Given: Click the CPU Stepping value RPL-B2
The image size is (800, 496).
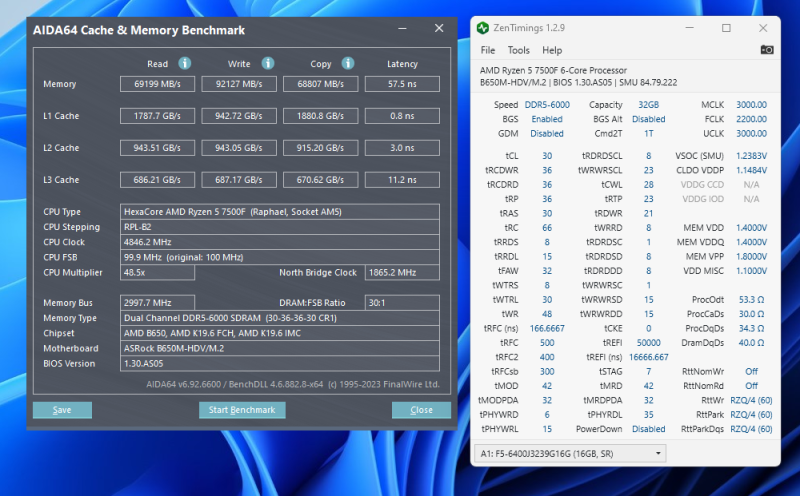Looking at the screenshot, I should [280, 227].
